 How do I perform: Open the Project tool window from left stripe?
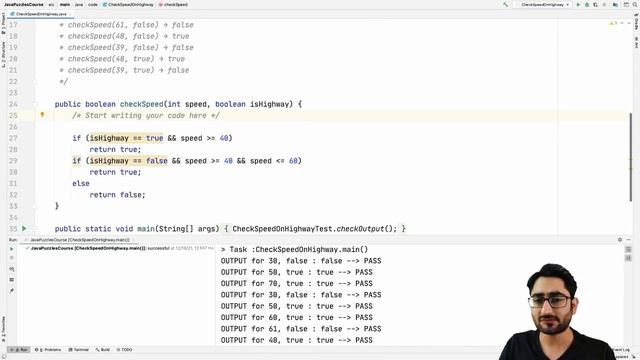coord(3,23)
